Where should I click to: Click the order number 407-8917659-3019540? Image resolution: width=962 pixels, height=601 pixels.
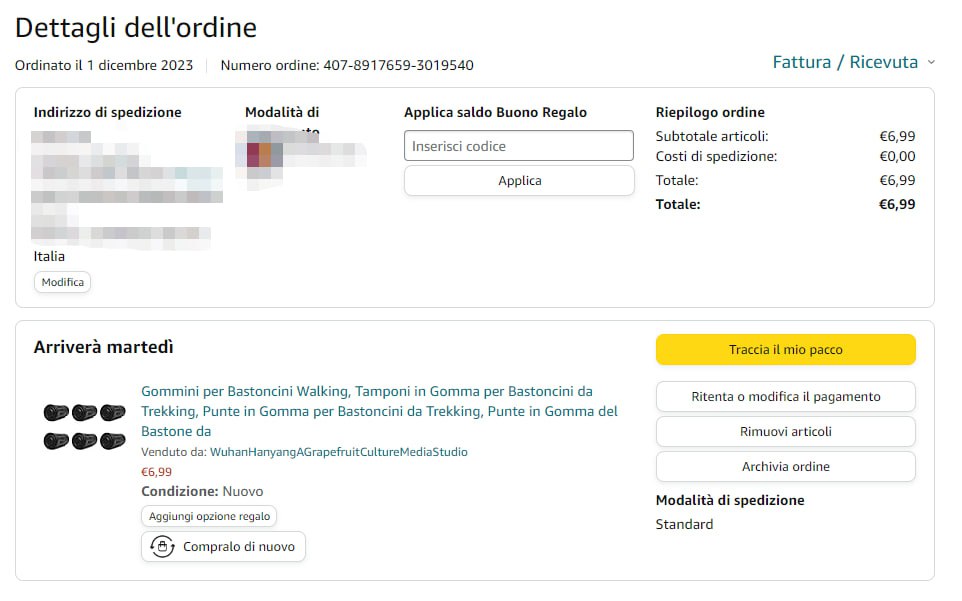coord(398,66)
